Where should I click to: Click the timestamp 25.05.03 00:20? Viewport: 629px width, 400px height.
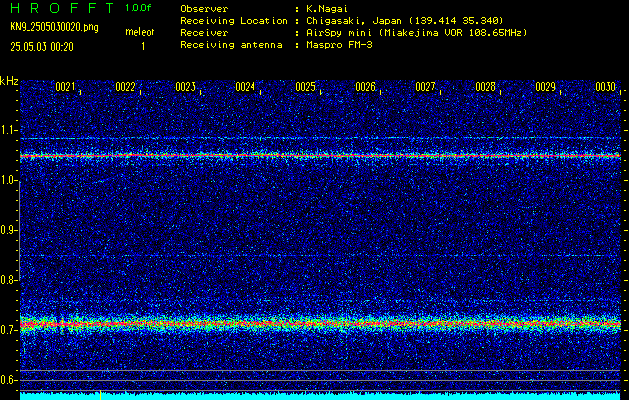[x=42, y=47]
